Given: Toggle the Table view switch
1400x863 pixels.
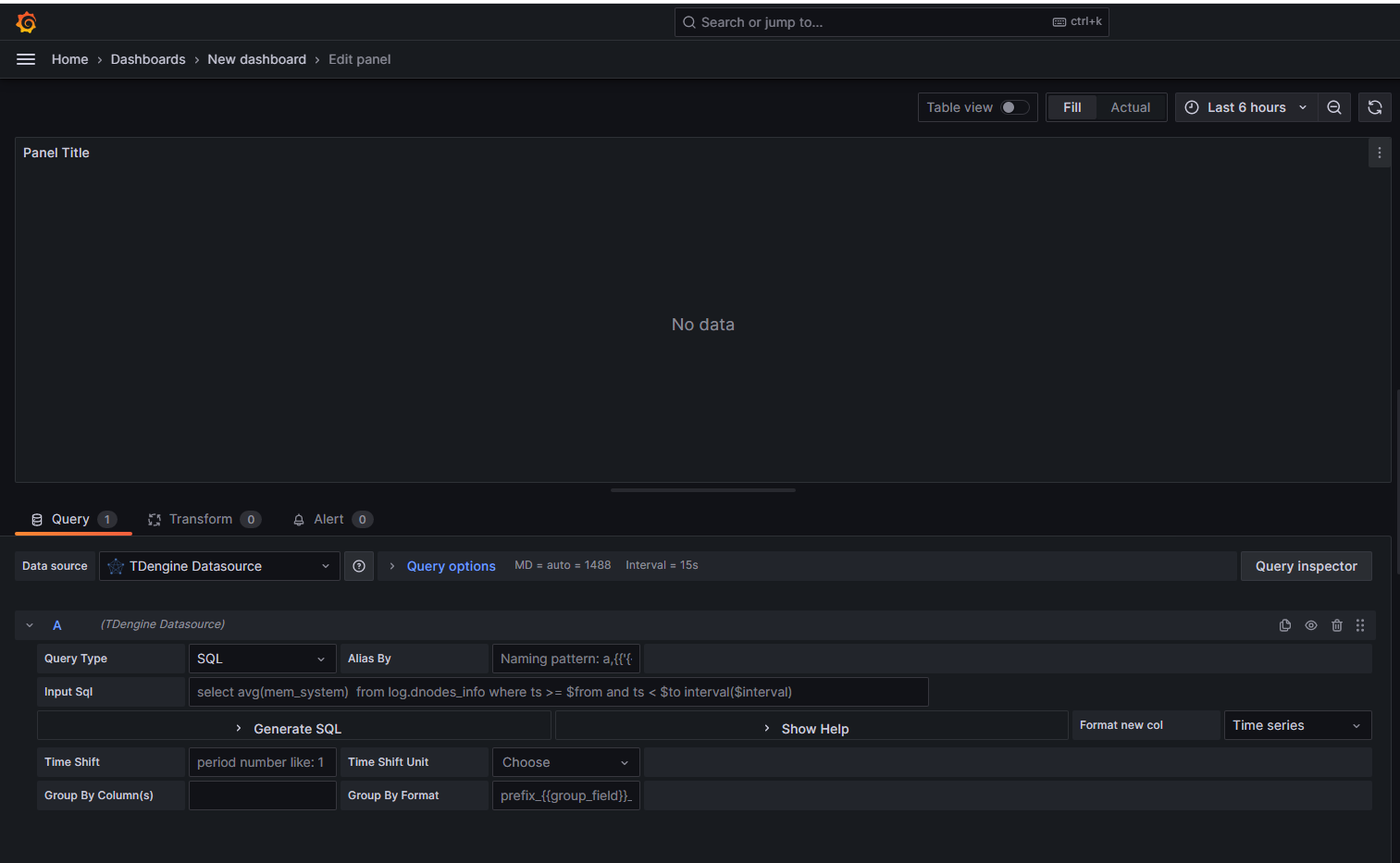Looking at the screenshot, I should coord(1014,107).
